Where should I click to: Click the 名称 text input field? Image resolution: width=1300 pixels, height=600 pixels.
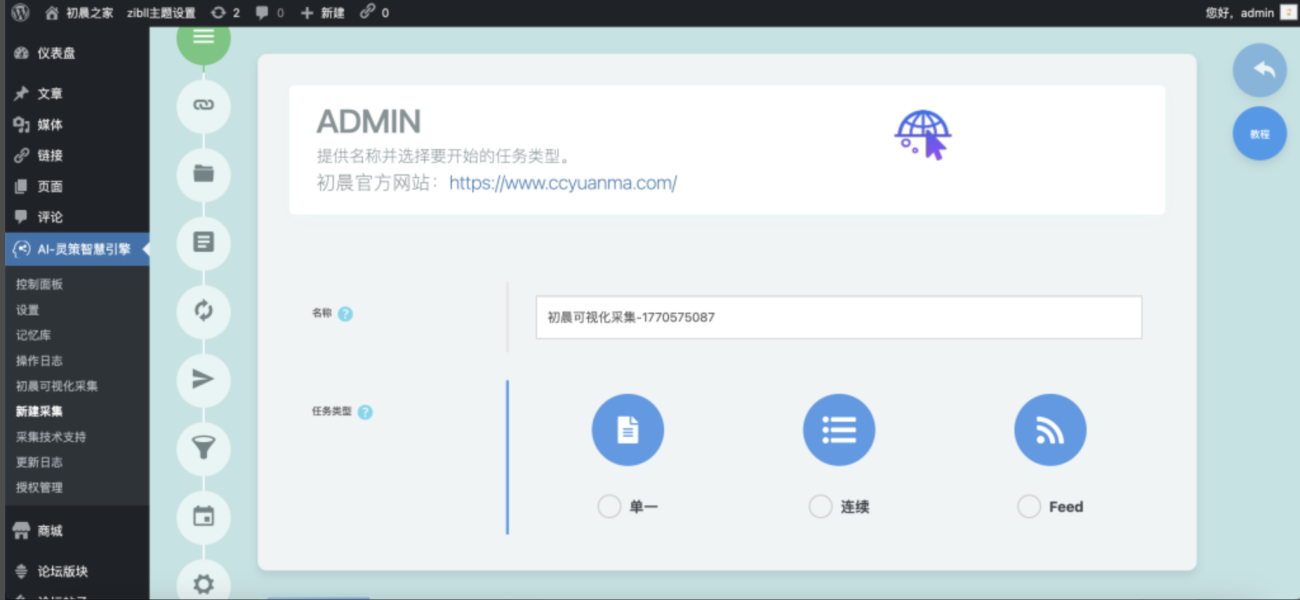coord(838,317)
